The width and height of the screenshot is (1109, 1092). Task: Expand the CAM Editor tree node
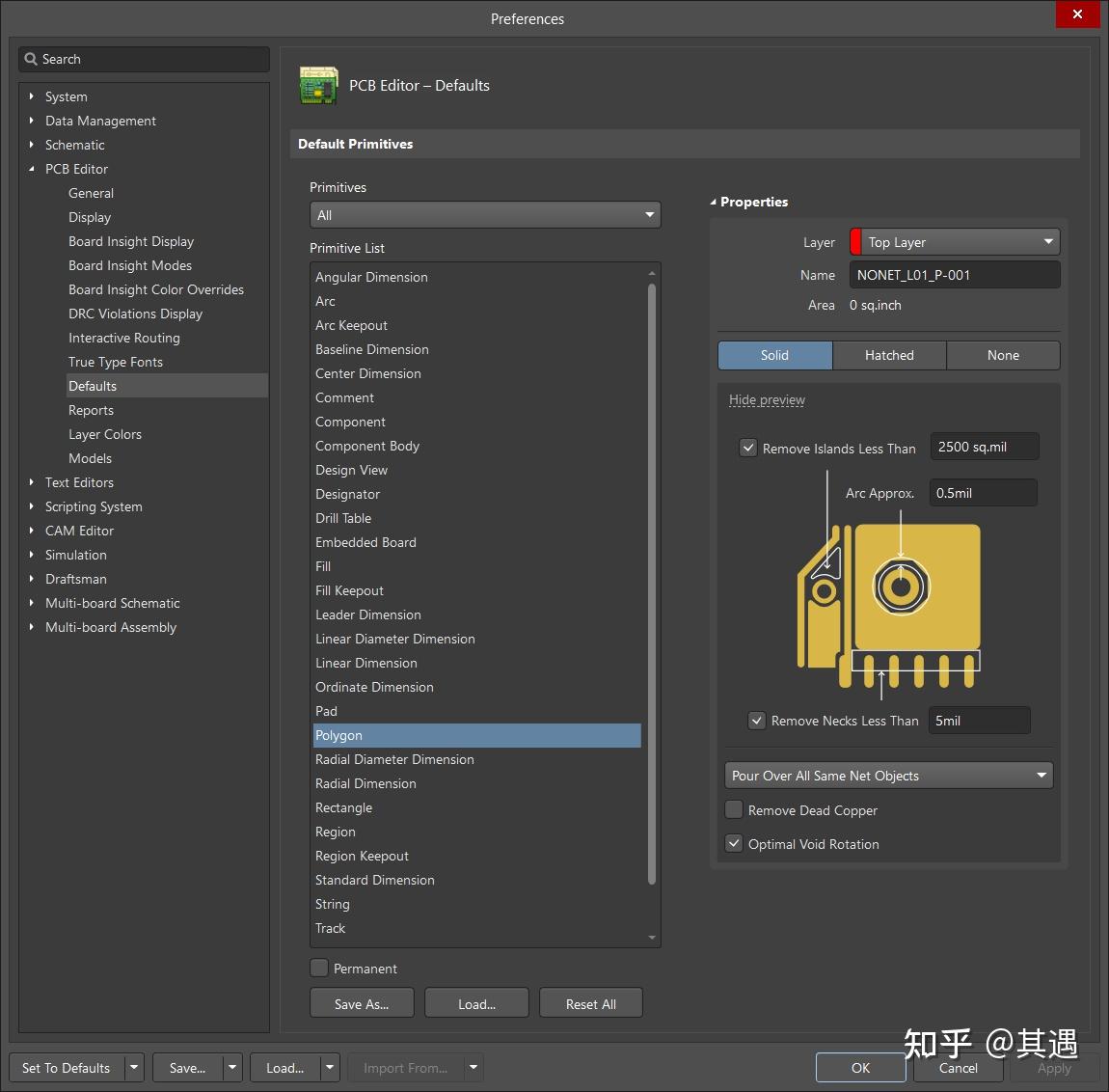point(31,530)
